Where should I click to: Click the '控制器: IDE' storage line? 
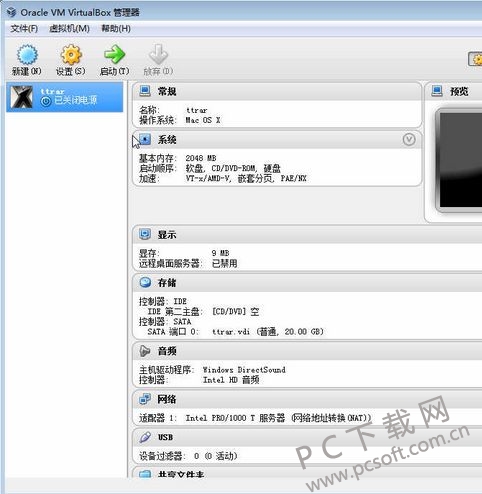pos(163,301)
